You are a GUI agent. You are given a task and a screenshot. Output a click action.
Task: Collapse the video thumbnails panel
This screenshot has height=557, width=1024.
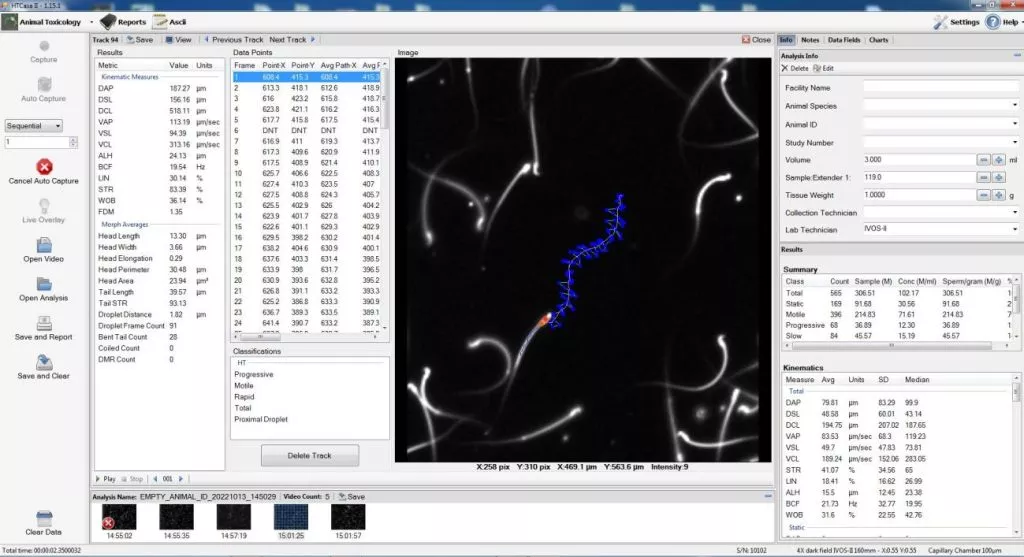(x=768, y=496)
